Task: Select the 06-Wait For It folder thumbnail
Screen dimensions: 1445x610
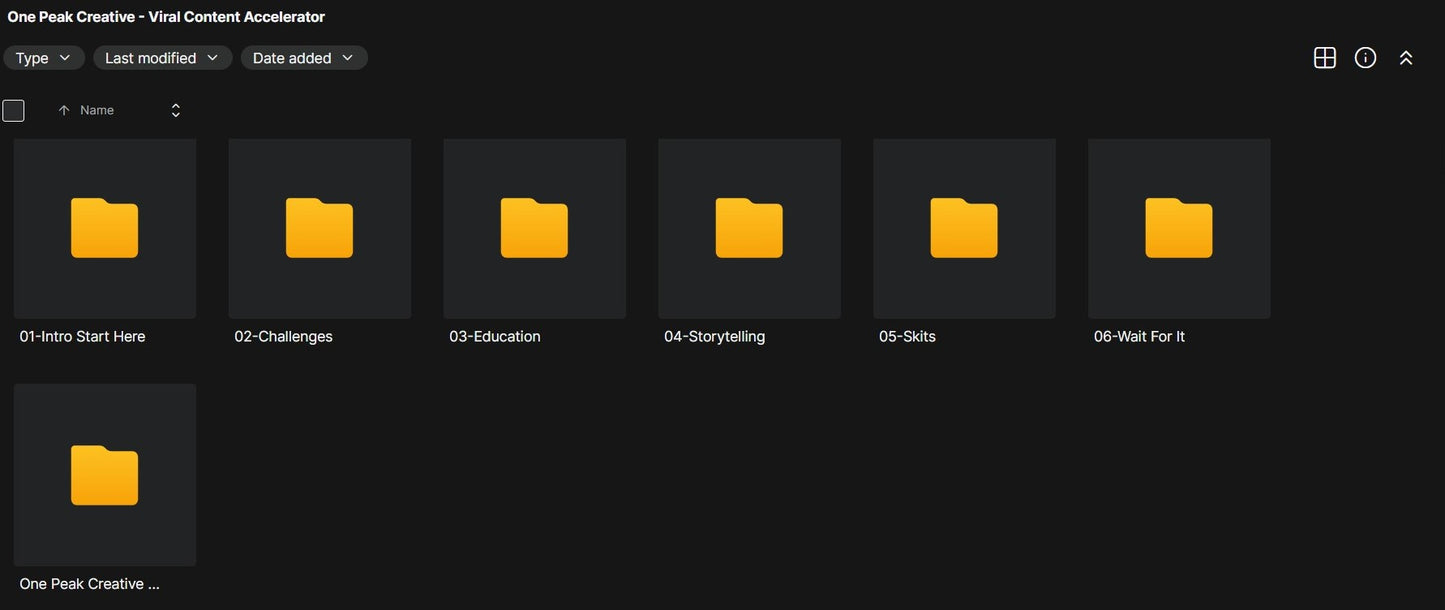Action: point(1180,229)
